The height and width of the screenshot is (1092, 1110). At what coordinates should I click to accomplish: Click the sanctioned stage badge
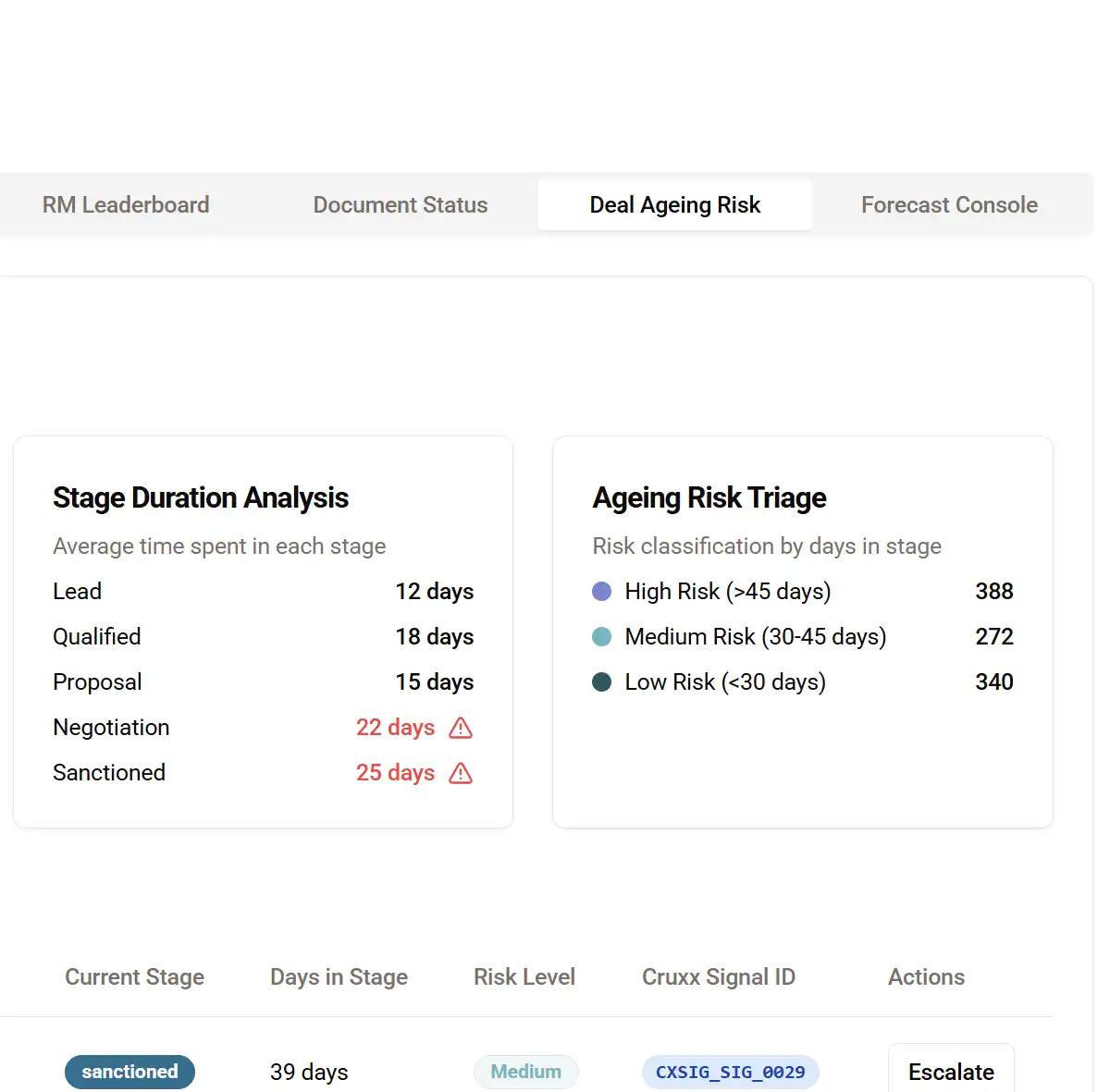click(129, 1073)
